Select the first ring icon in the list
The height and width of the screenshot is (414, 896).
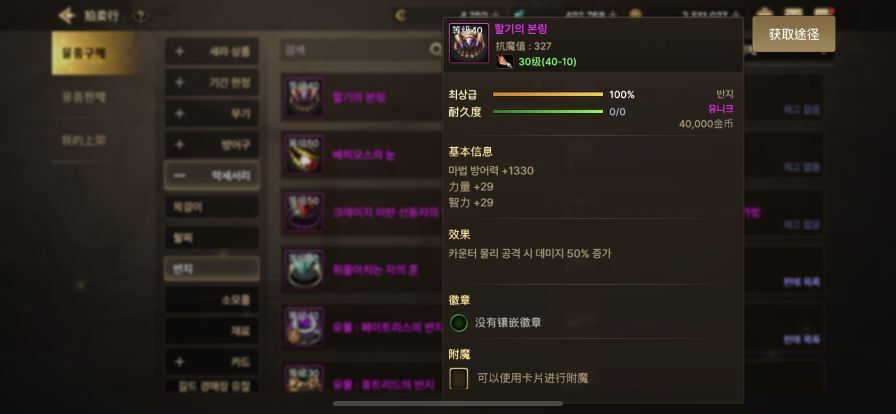(304, 97)
